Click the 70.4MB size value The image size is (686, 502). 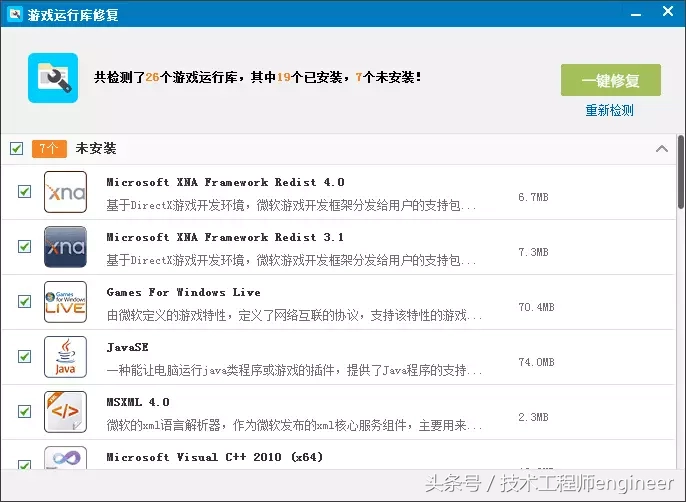536,307
